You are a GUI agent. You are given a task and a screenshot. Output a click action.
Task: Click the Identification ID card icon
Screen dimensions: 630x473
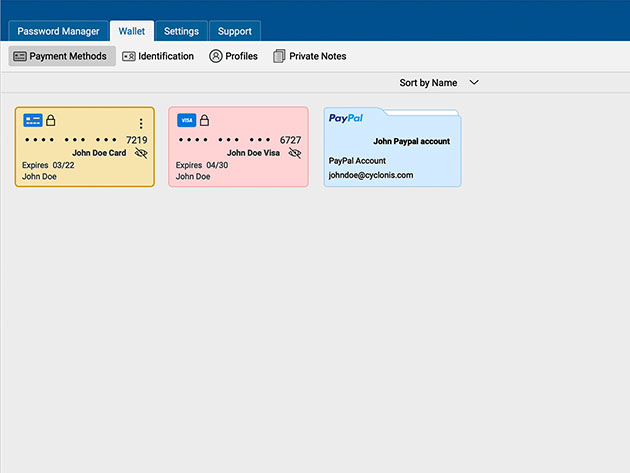(x=129, y=56)
